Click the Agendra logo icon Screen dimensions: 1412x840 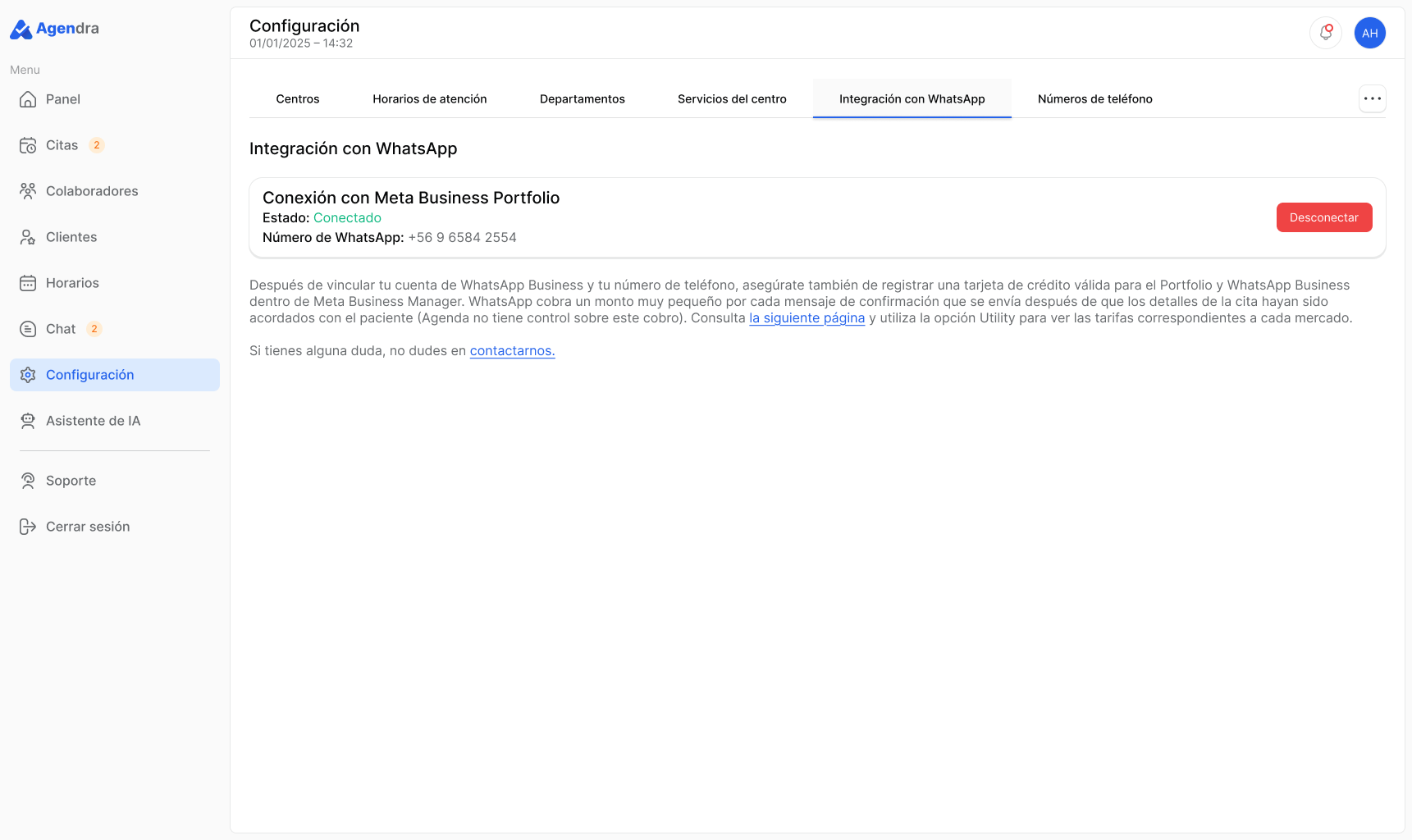click(x=21, y=30)
